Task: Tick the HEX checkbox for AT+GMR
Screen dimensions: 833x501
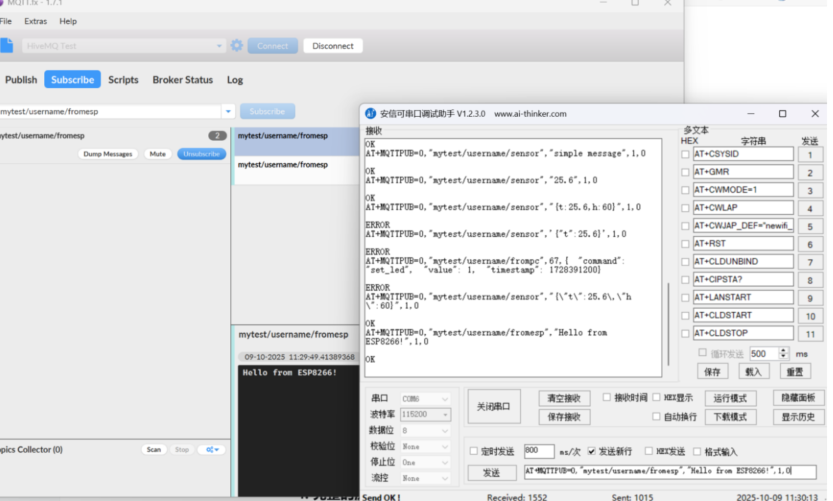Action: click(685, 172)
